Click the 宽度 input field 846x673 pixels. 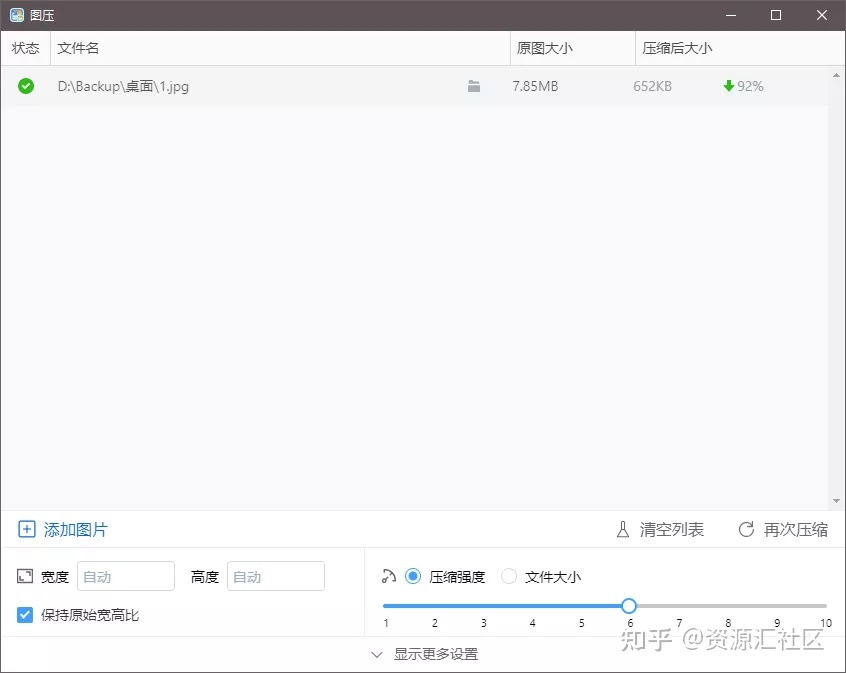126,576
